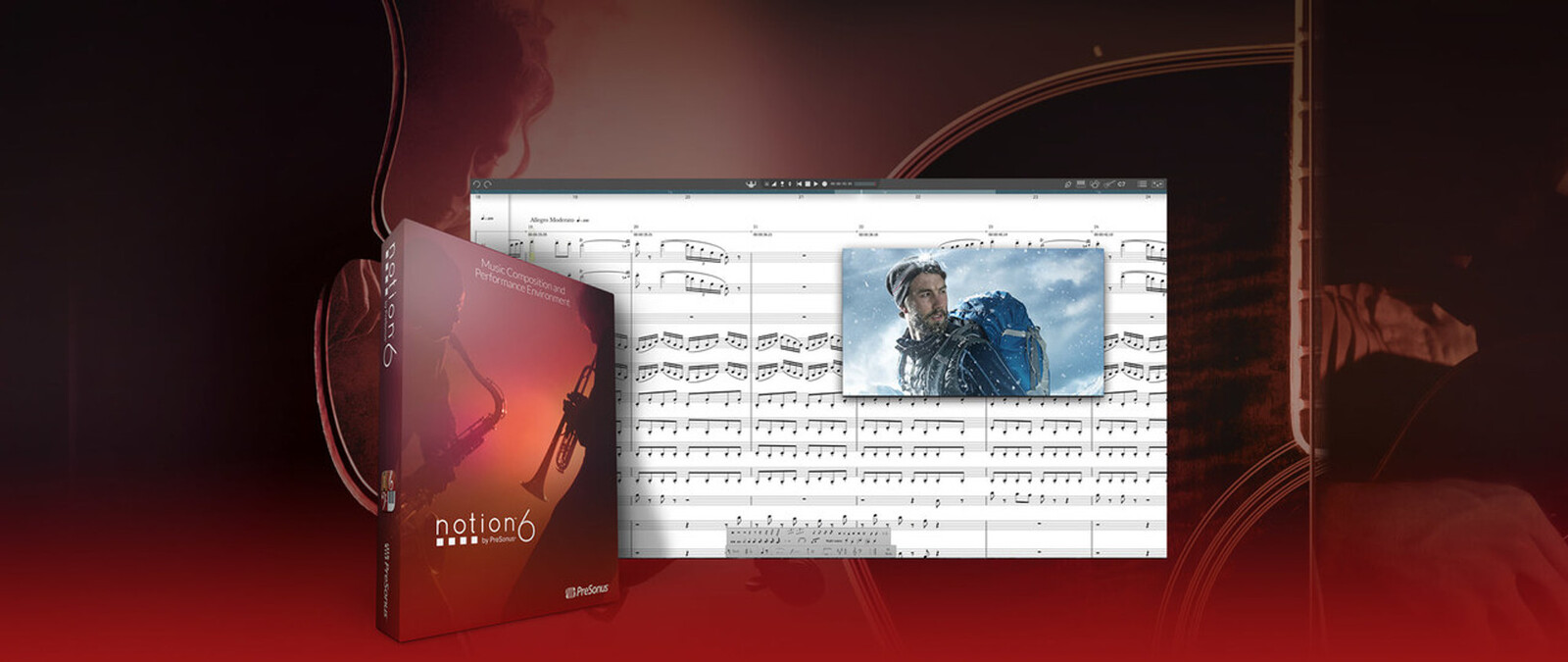Open the virtual guitar fretboard
The height and width of the screenshot is (662, 1568).
[1108, 183]
